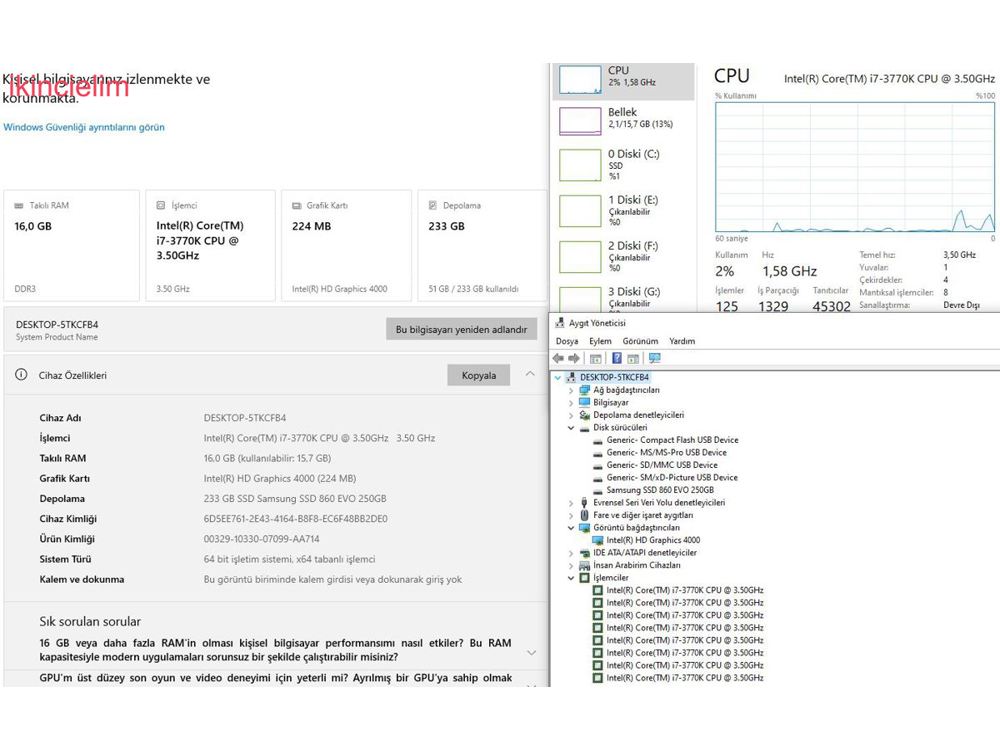This screenshot has height=750, width=1000.
Task: Open Eylem menu in Aygıt Yöneticisi
Action: [600, 341]
